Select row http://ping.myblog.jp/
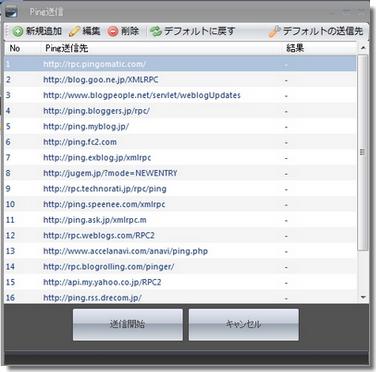This screenshot has height=372, width=376. tap(180, 127)
